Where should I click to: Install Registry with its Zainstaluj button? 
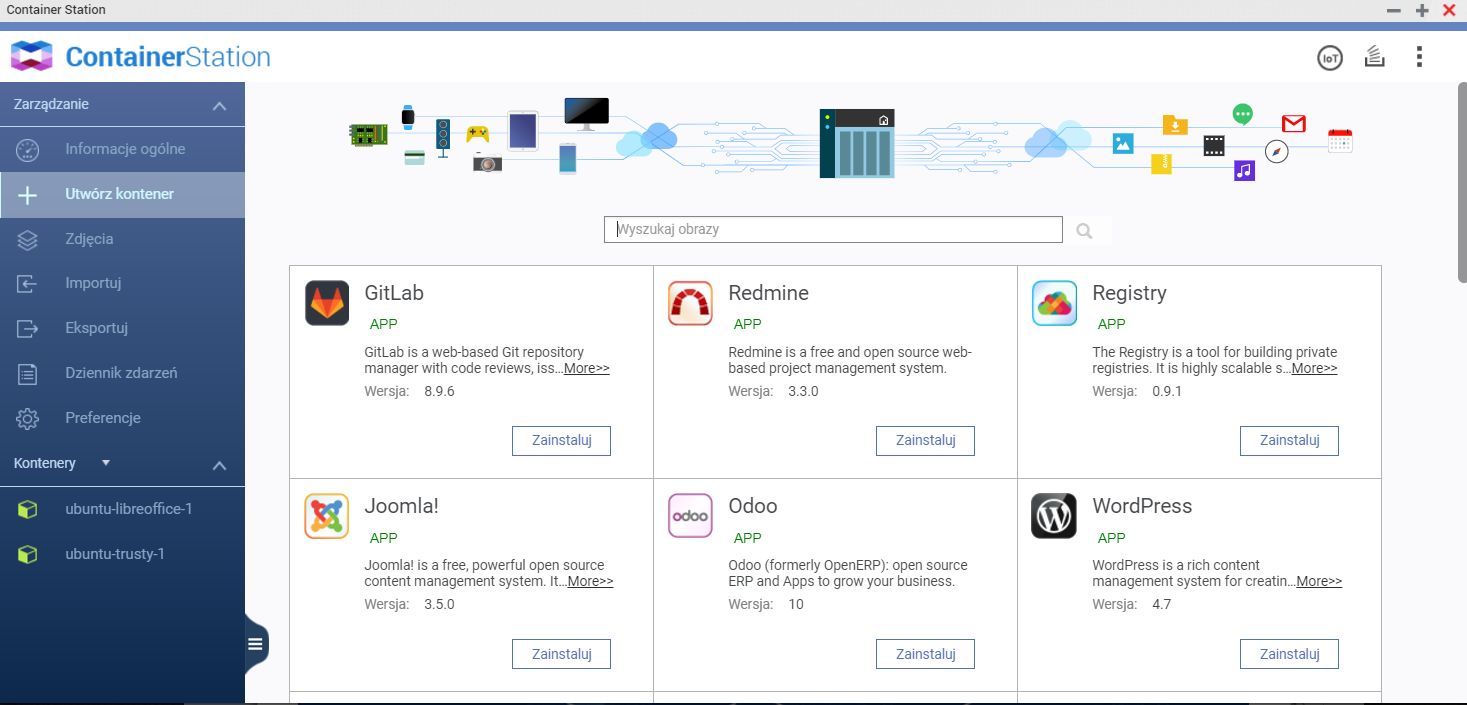click(x=1289, y=441)
